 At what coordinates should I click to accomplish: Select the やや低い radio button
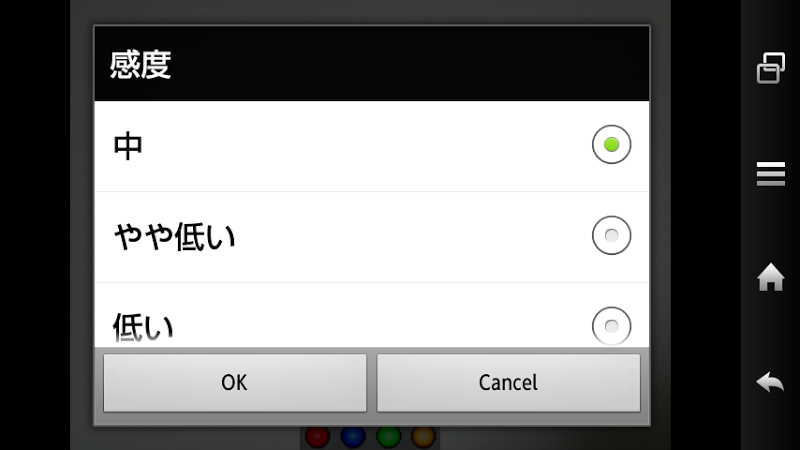pyautogui.click(x=611, y=235)
